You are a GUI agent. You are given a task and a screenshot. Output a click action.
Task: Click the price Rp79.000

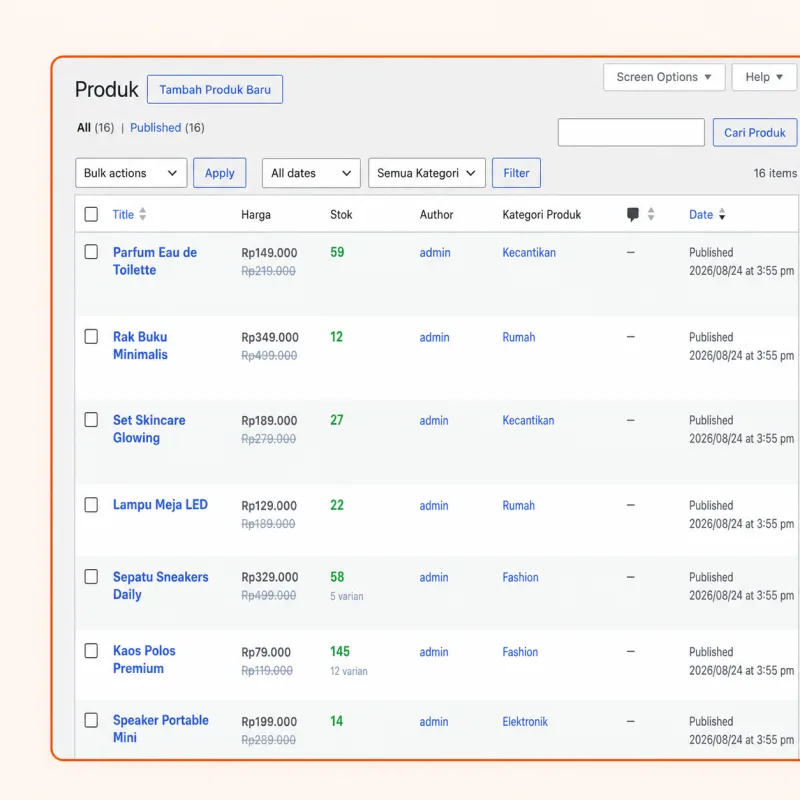pos(266,653)
